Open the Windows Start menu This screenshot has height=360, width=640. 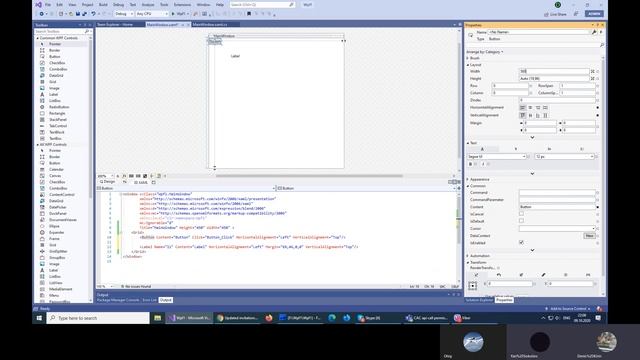coord(39,318)
